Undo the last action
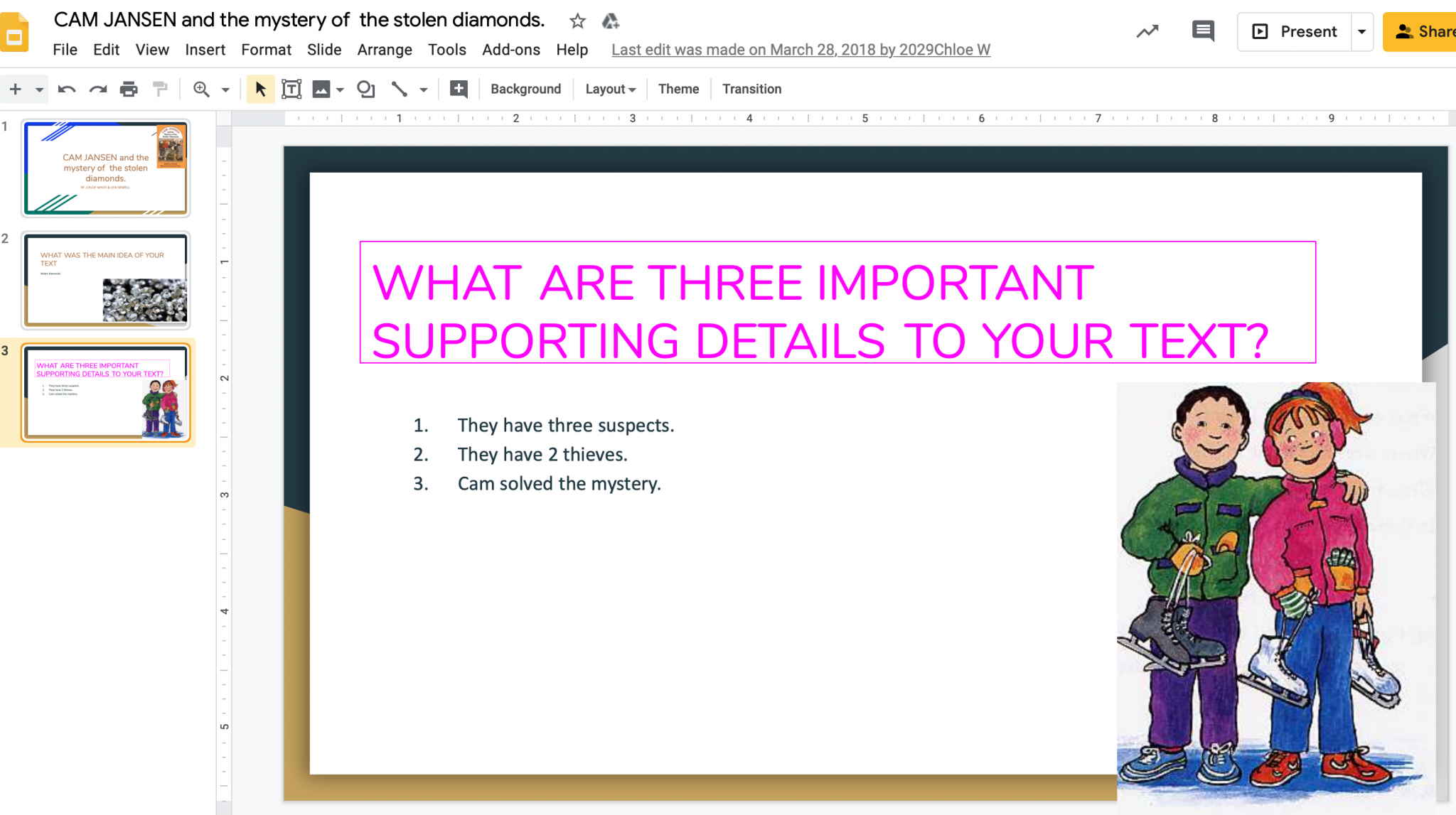The width and height of the screenshot is (1456, 815). tap(67, 89)
